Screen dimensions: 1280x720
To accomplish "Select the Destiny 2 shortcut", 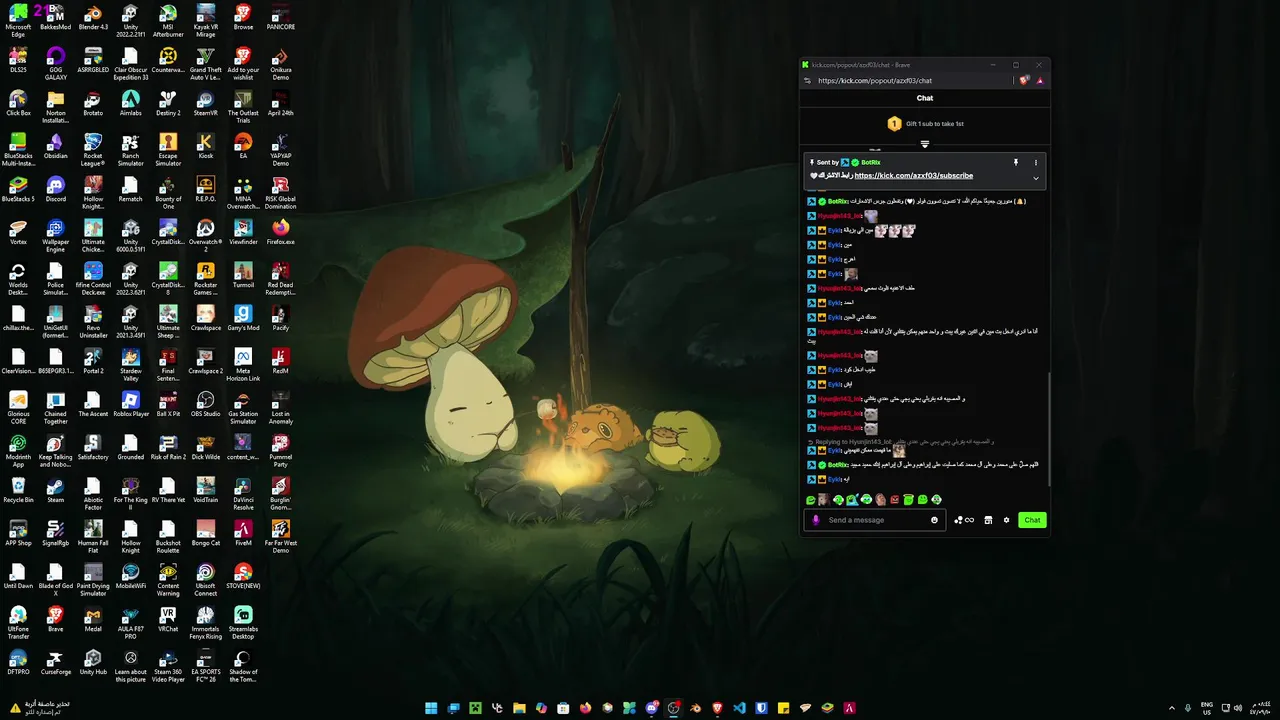I will pyautogui.click(x=168, y=104).
